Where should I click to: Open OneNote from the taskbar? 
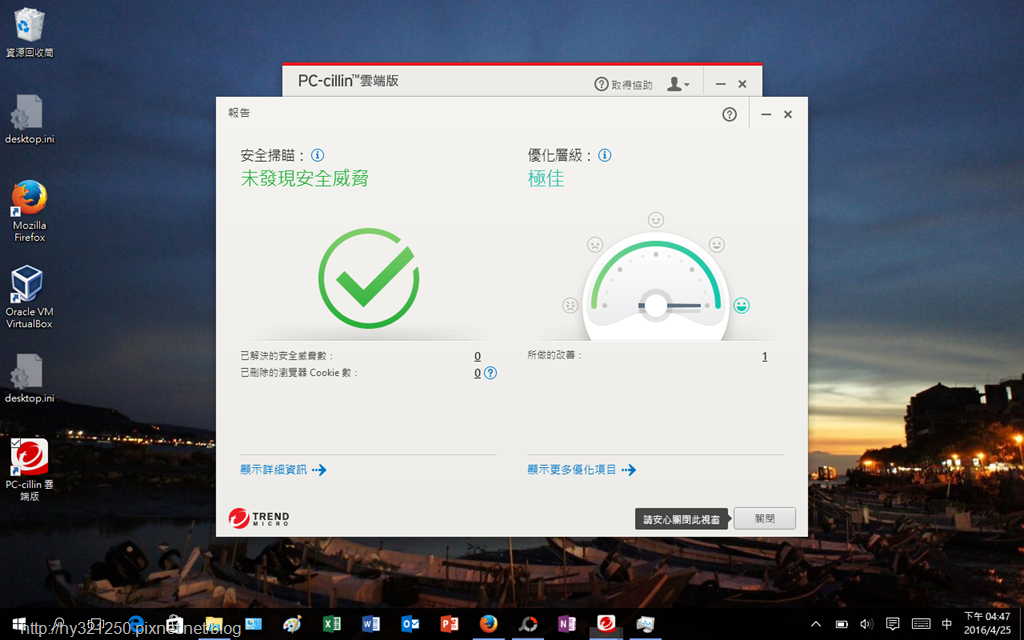567,624
